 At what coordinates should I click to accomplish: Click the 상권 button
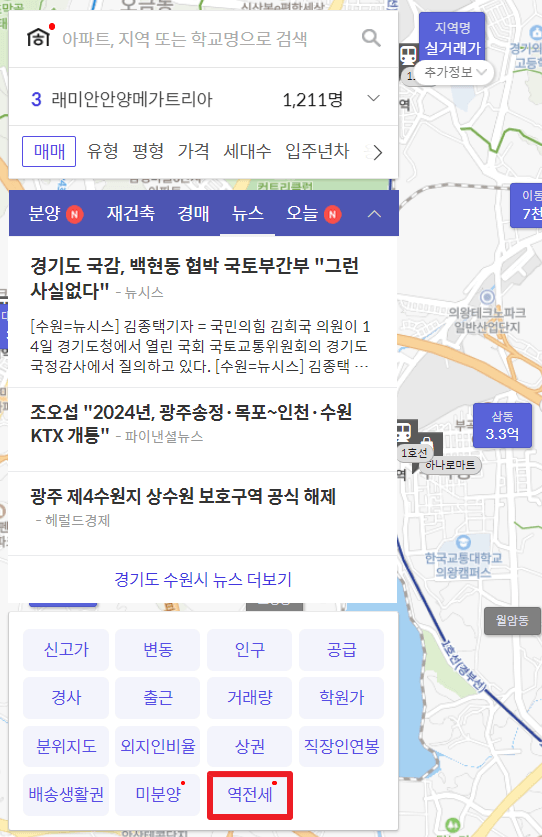[x=249, y=746]
